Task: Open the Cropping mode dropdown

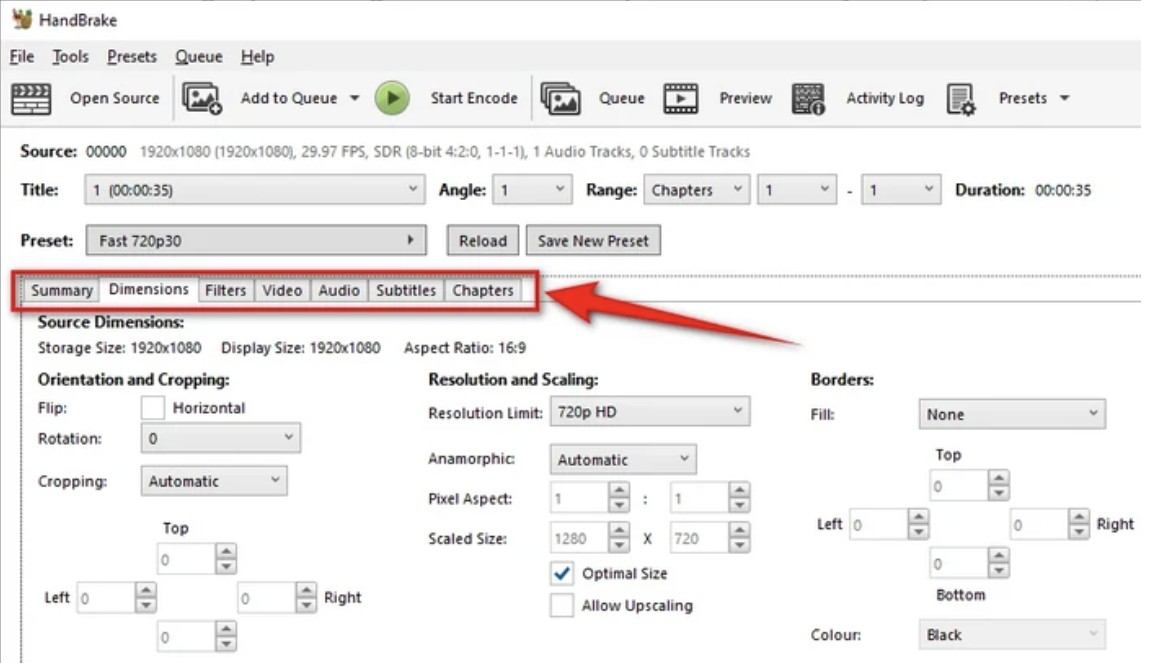Action: 214,481
